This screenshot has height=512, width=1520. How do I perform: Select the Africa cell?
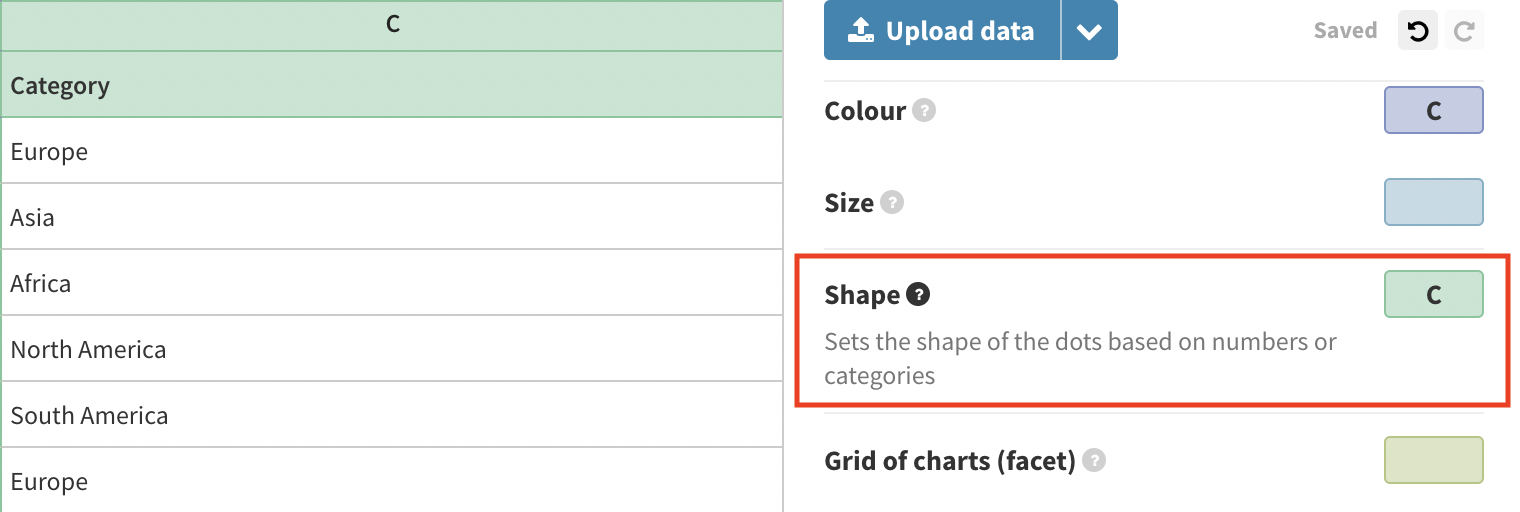(392, 283)
